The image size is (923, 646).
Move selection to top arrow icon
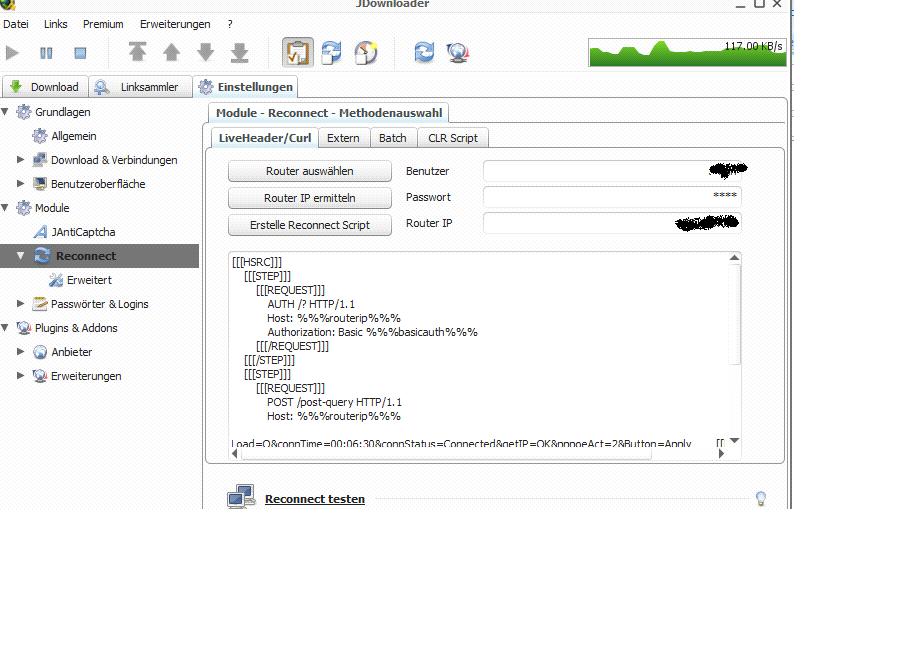(137, 52)
